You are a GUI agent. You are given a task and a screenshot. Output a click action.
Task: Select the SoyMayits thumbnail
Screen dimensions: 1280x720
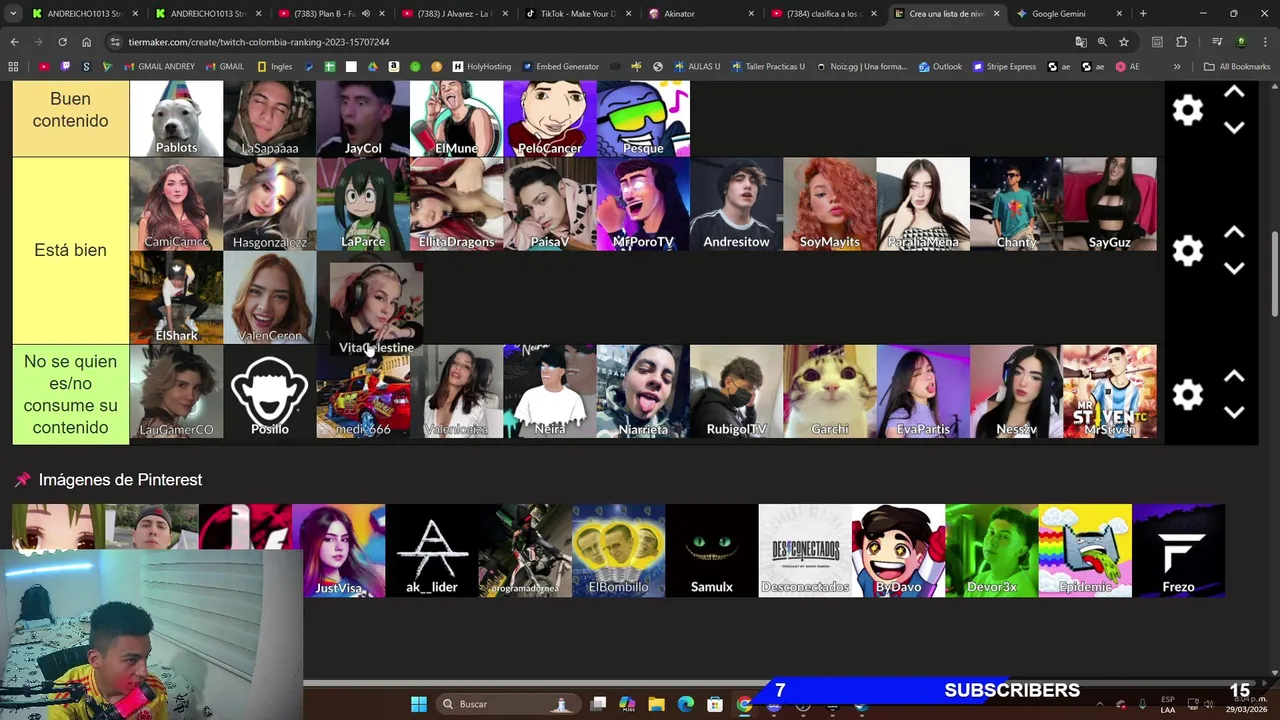coord(829,204)
